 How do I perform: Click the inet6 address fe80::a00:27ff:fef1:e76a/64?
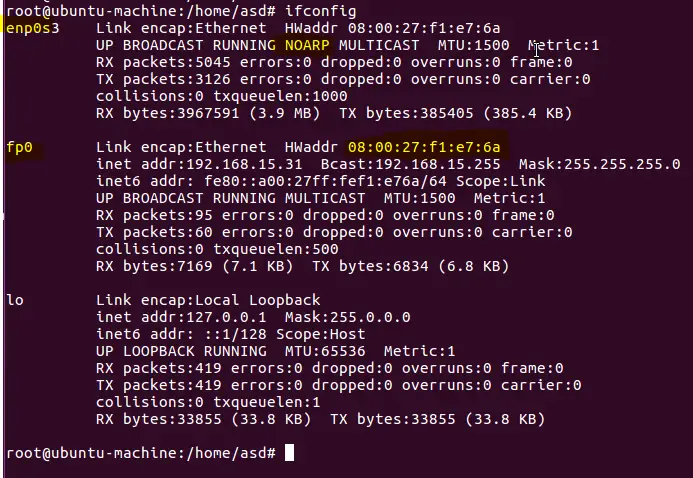coord(325,181)
